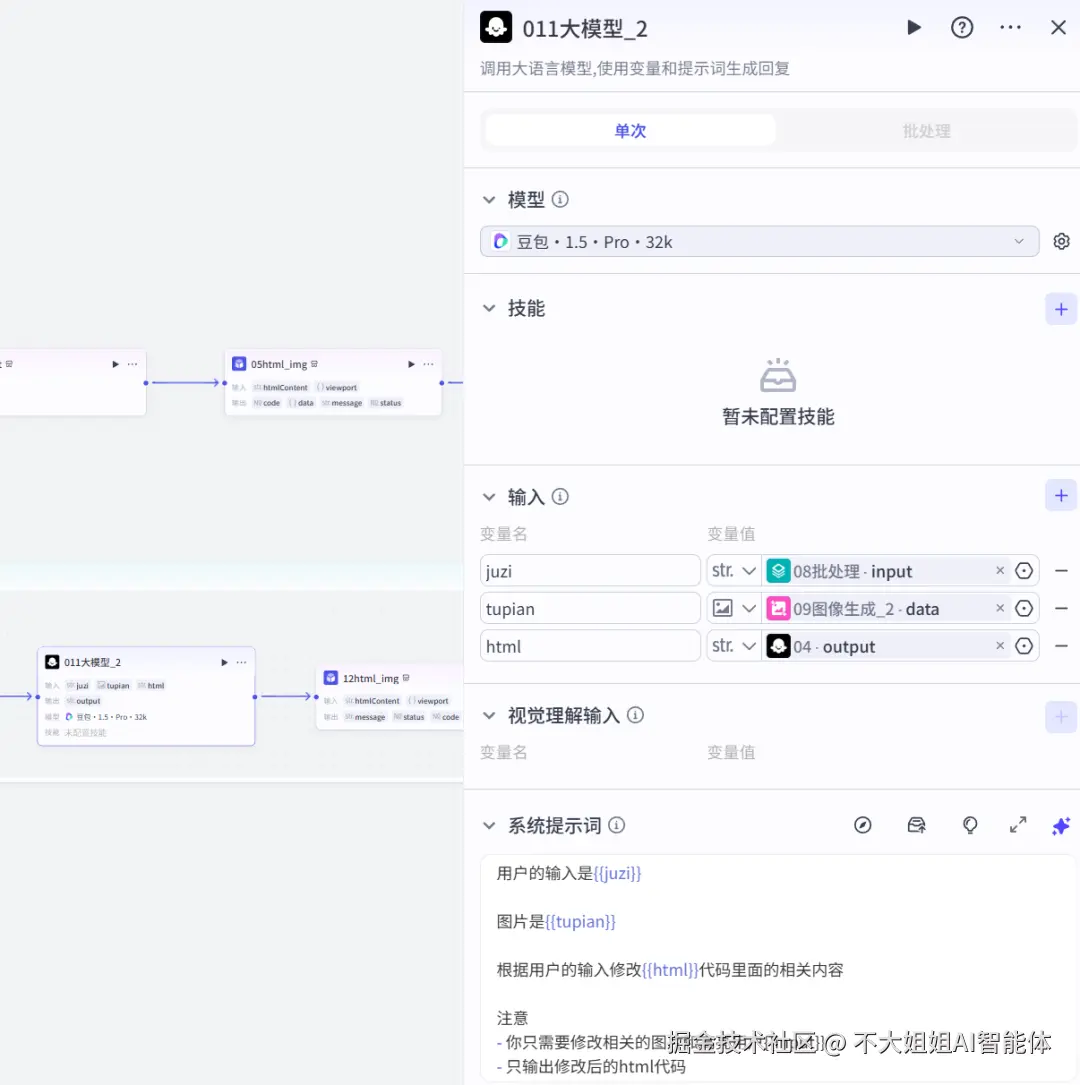Image resolution: width=1080 pixels, height=1085 pixels.
Task: Run the 05html_img node on canvas
Action: point(411,364)
